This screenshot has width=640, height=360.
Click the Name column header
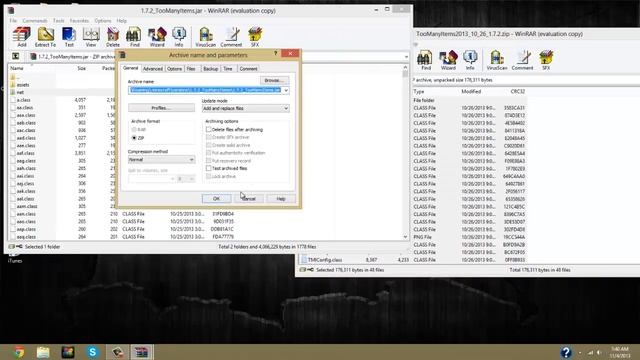[x=17, y=68]
